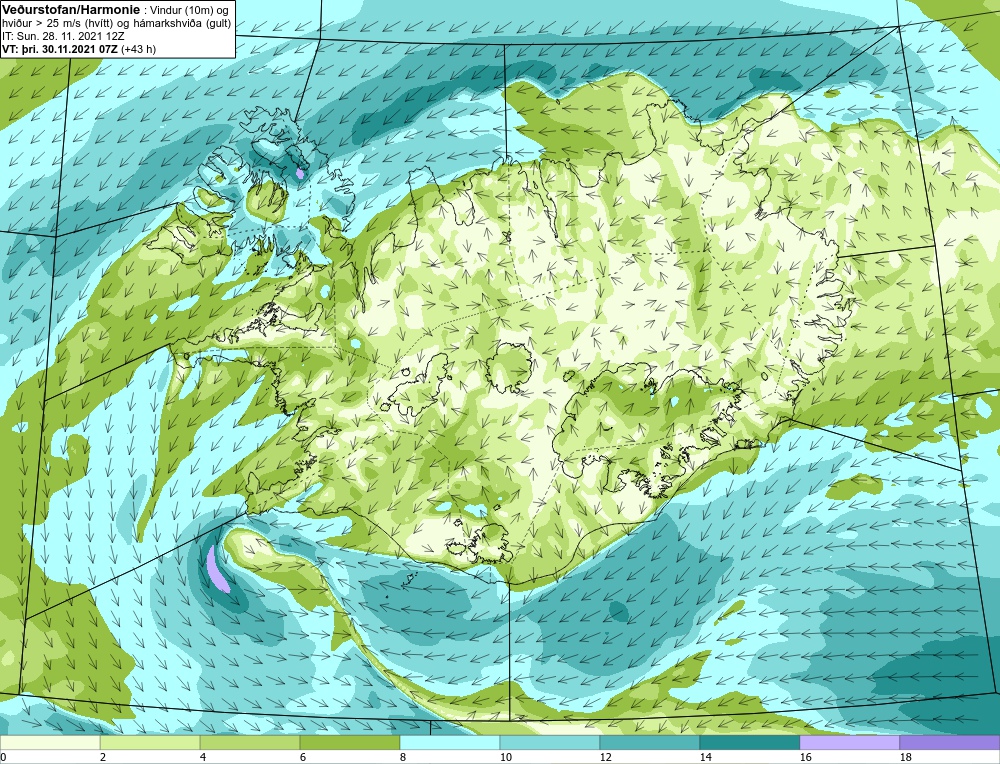Click the 'IT: Sun. 28. 11. 2021 12Z' line
Viewport: 1000px width, 764px height.
63,36
